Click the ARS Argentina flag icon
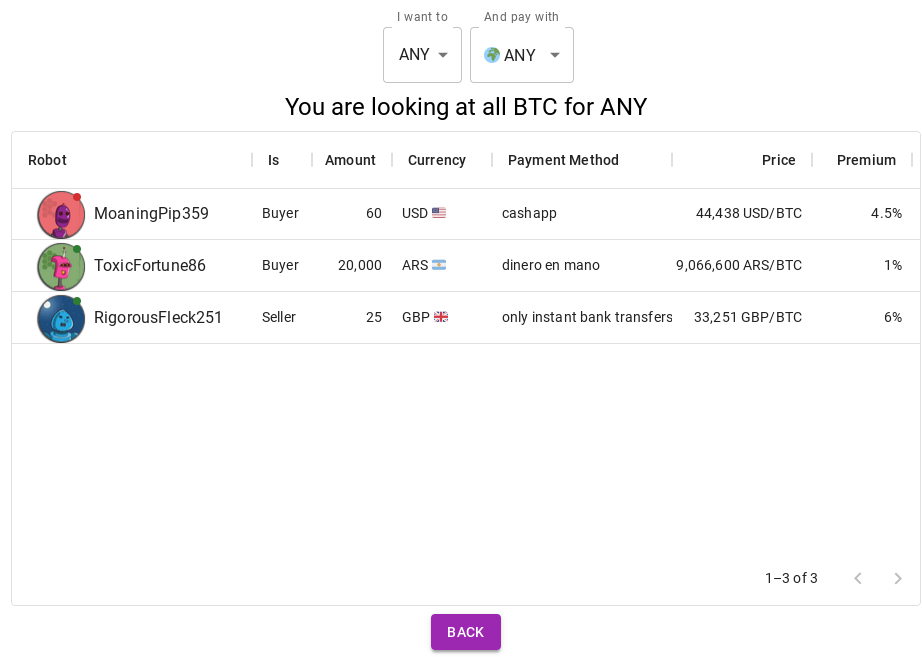The height and width of the screenshot is (657, 922). [439, 265]
